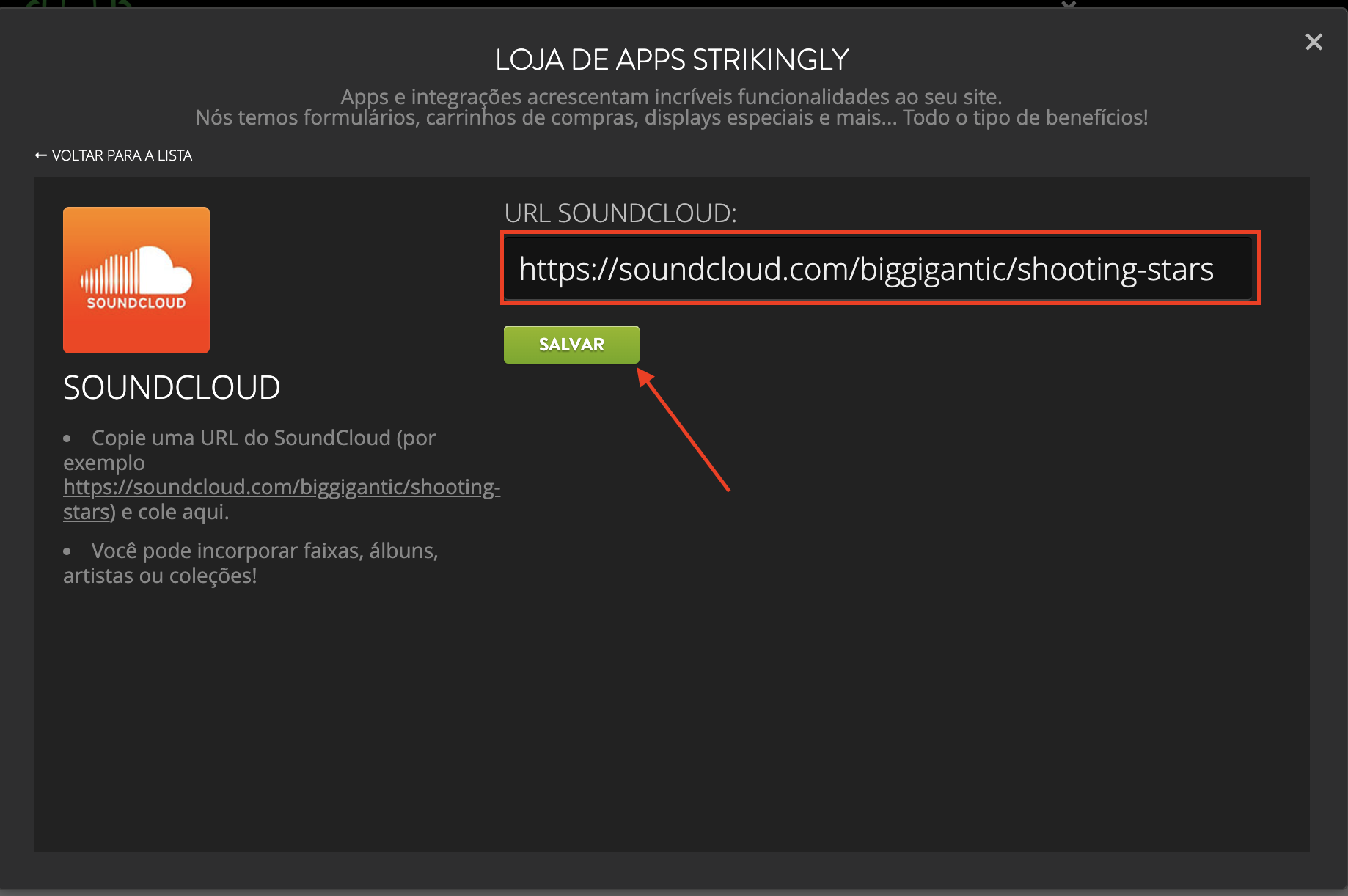Open the example biggigantic shooting-stars link

[282, 499]
